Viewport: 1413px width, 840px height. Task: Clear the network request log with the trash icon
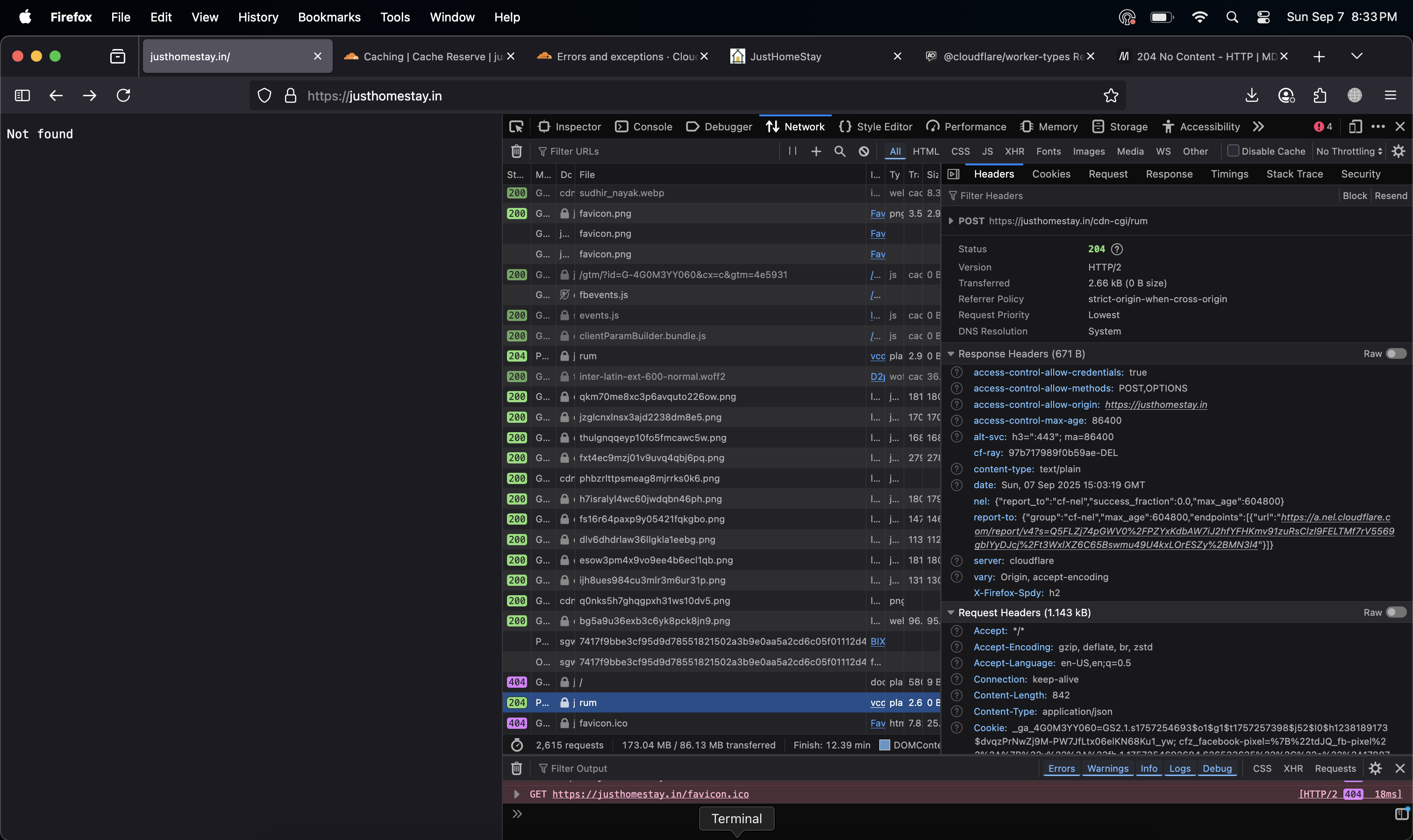click(x=516, y=151)
